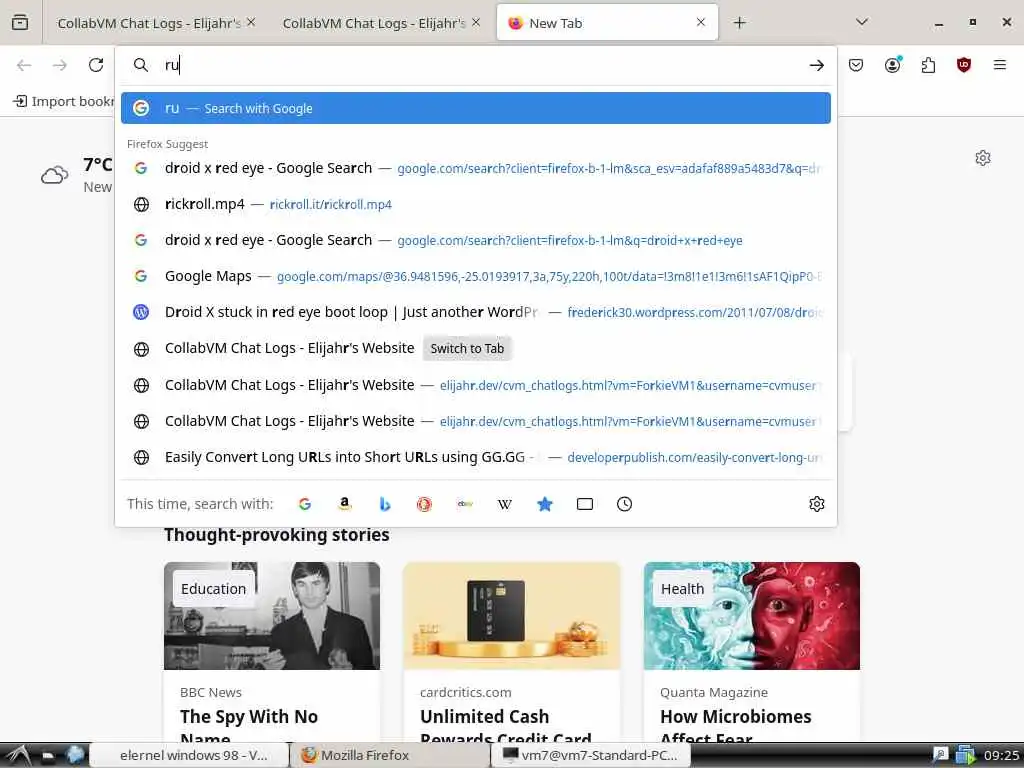Open Droid X stuck in red eye boot loop result
The width and height of the screenshot is (1024, 768).
point(475,312)
